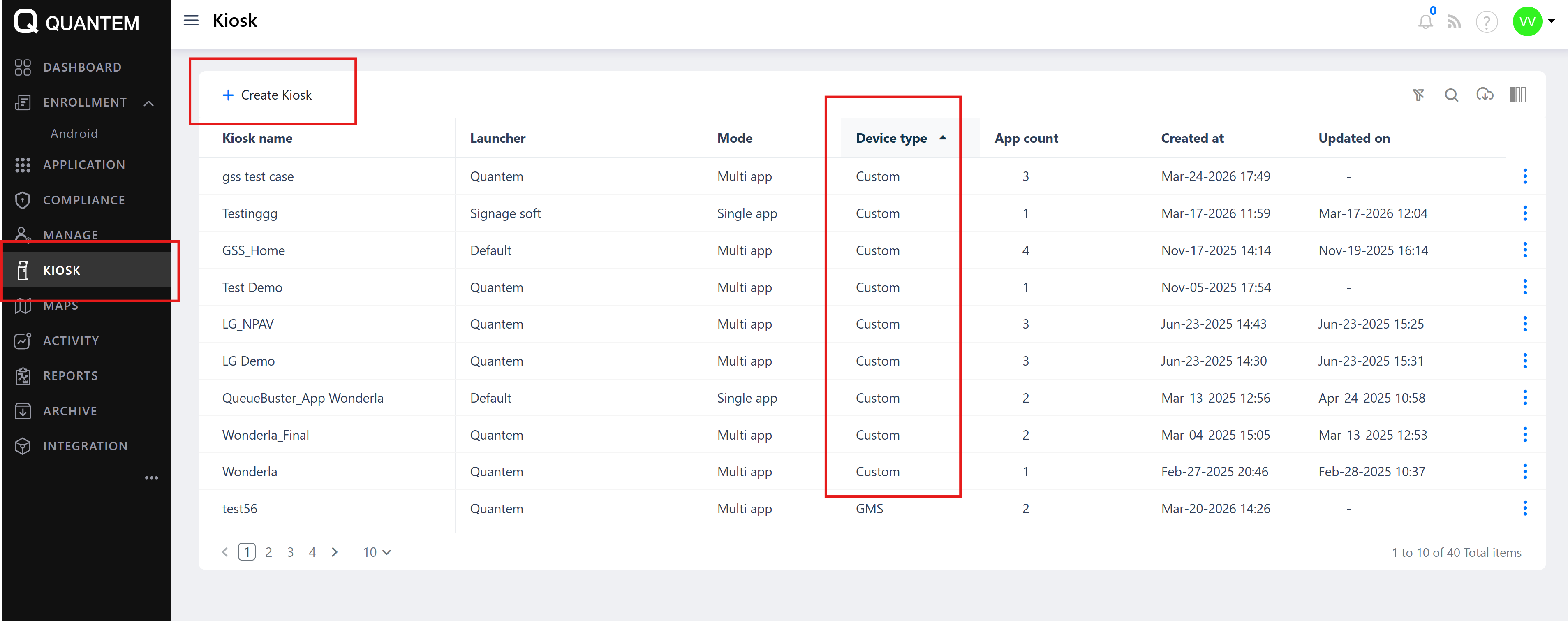This screenshot has height=621, width=1568.
Task: Open actions menu for test56 row
Action: click(1525, 508)
